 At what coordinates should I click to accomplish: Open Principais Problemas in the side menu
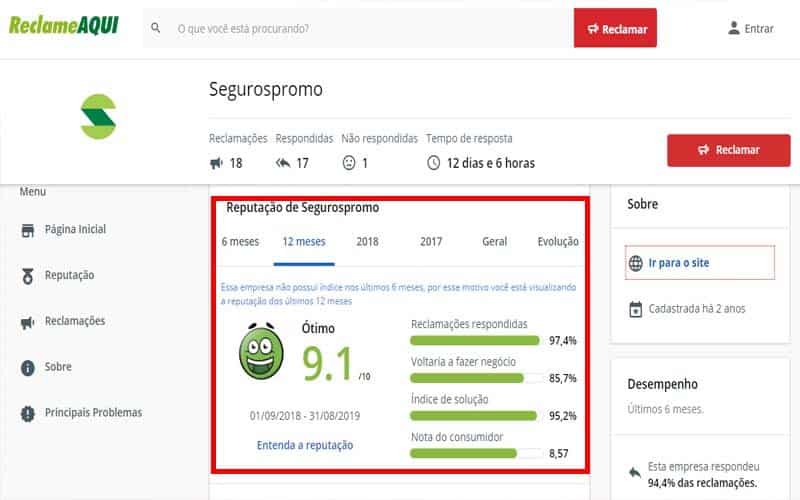click(93, 412)
